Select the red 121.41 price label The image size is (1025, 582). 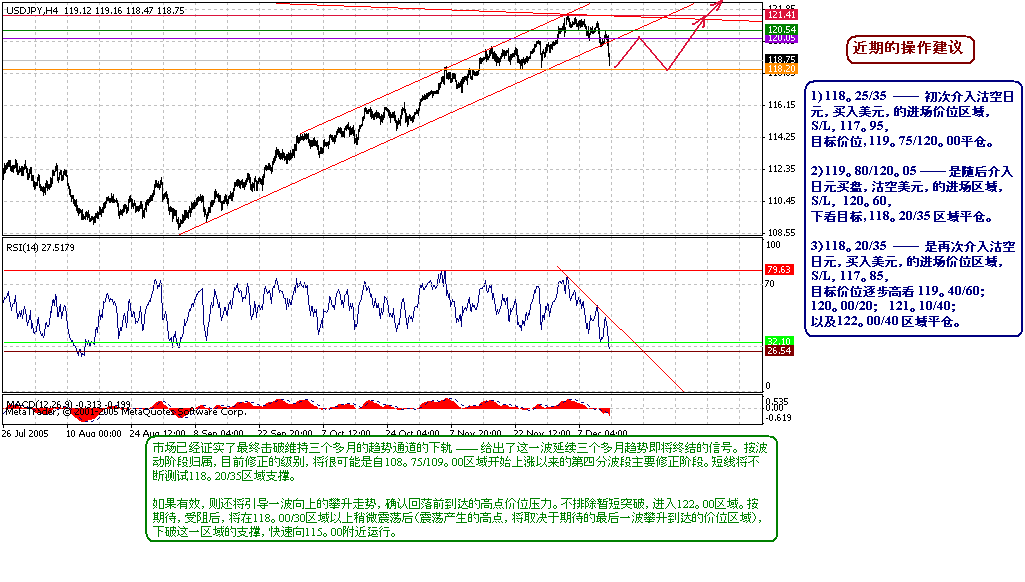coord(781,14)
